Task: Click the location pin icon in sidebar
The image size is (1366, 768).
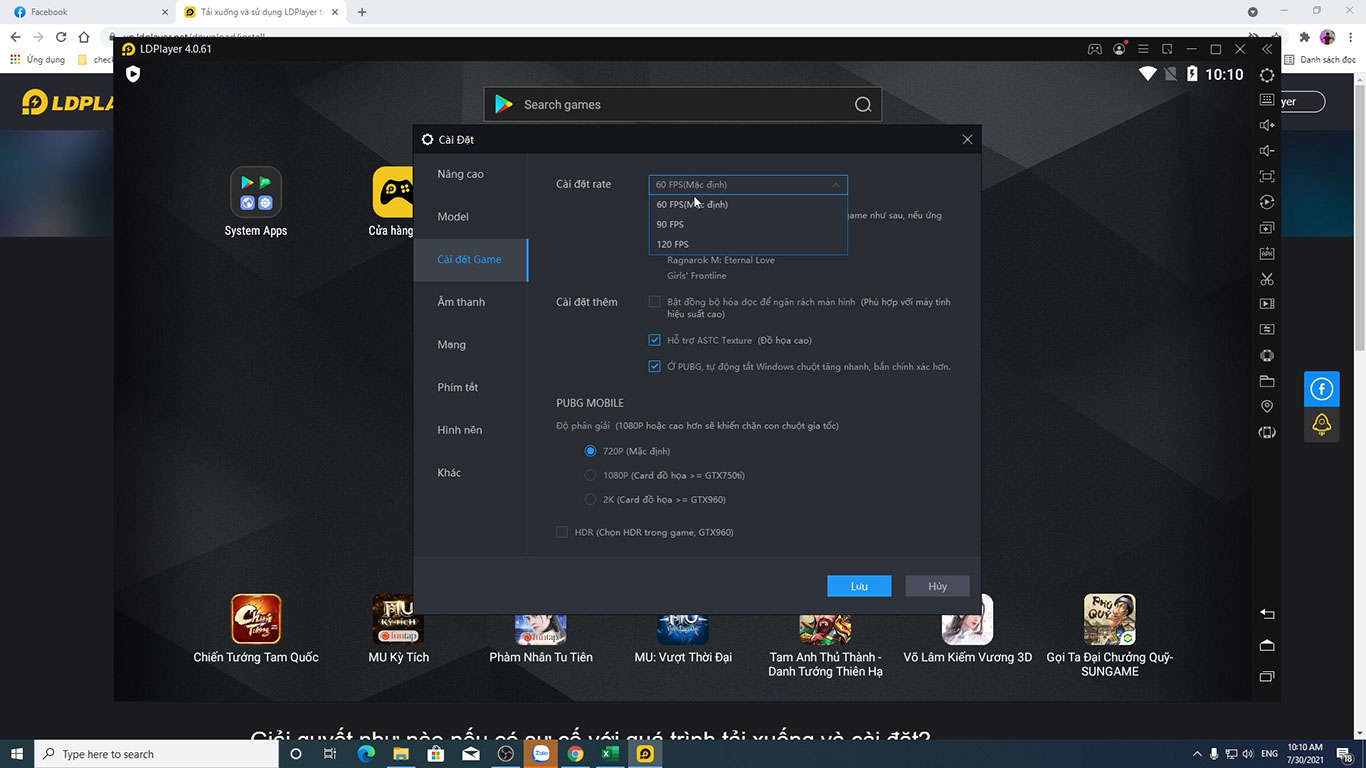Action: point(1267,406)
